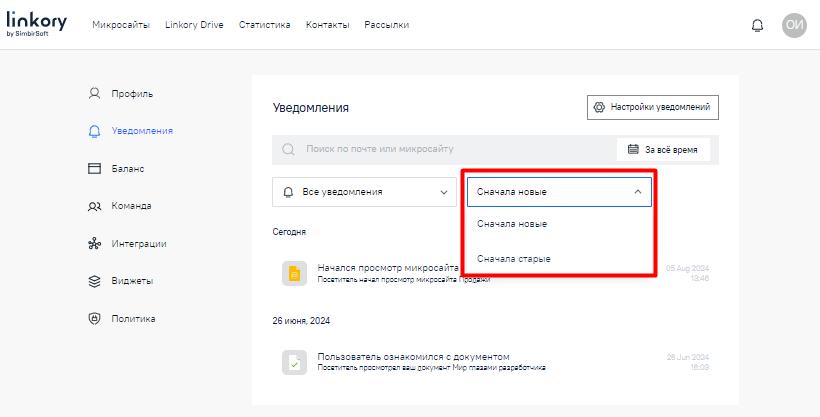Click the Уведомления bell icon in sidebar

tap(94, 131)
